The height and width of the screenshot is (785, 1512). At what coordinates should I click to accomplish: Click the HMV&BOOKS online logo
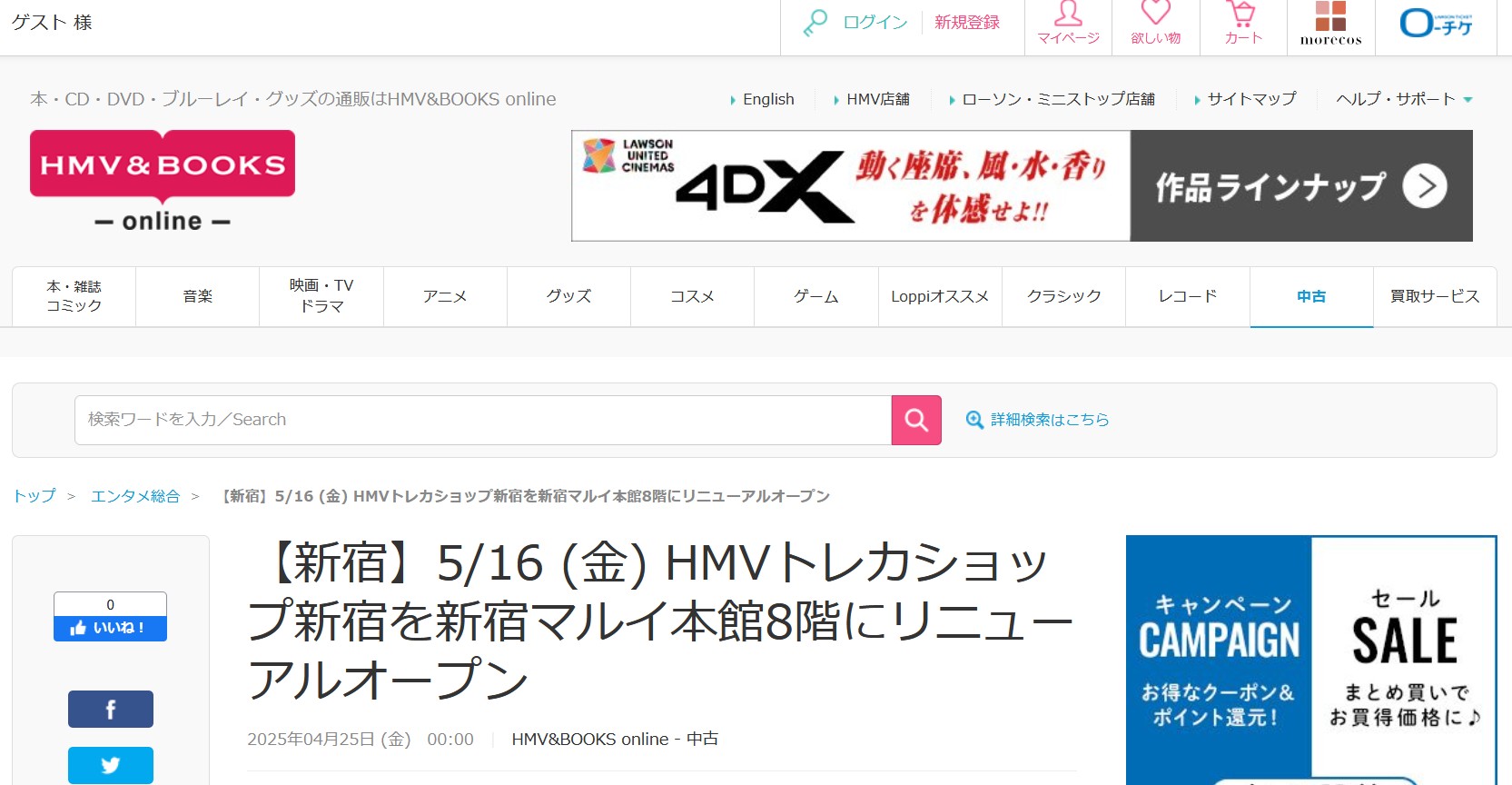[x=163, y=181]
